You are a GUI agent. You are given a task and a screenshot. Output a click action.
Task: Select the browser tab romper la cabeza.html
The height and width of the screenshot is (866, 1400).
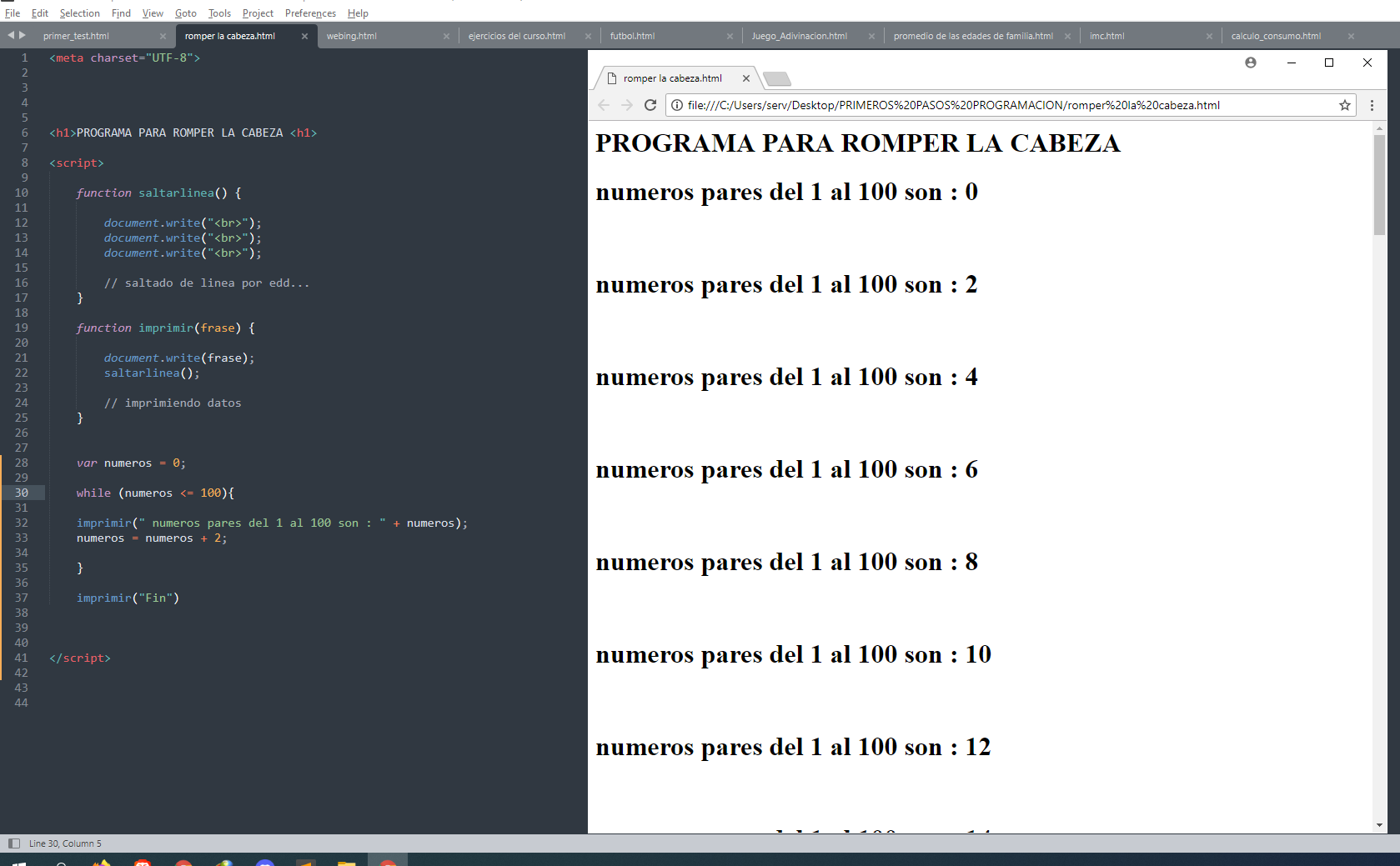[672, 78]
